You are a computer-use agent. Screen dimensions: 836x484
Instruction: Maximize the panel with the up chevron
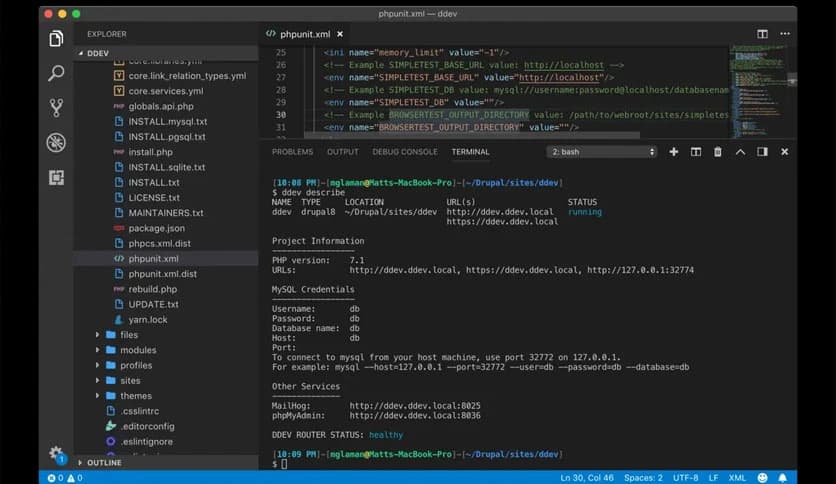[x=740, y=152]
